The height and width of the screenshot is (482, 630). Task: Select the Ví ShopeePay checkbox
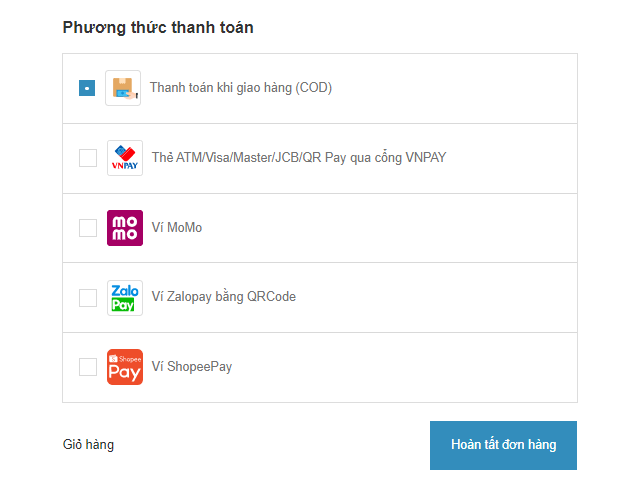coord(88,367)
